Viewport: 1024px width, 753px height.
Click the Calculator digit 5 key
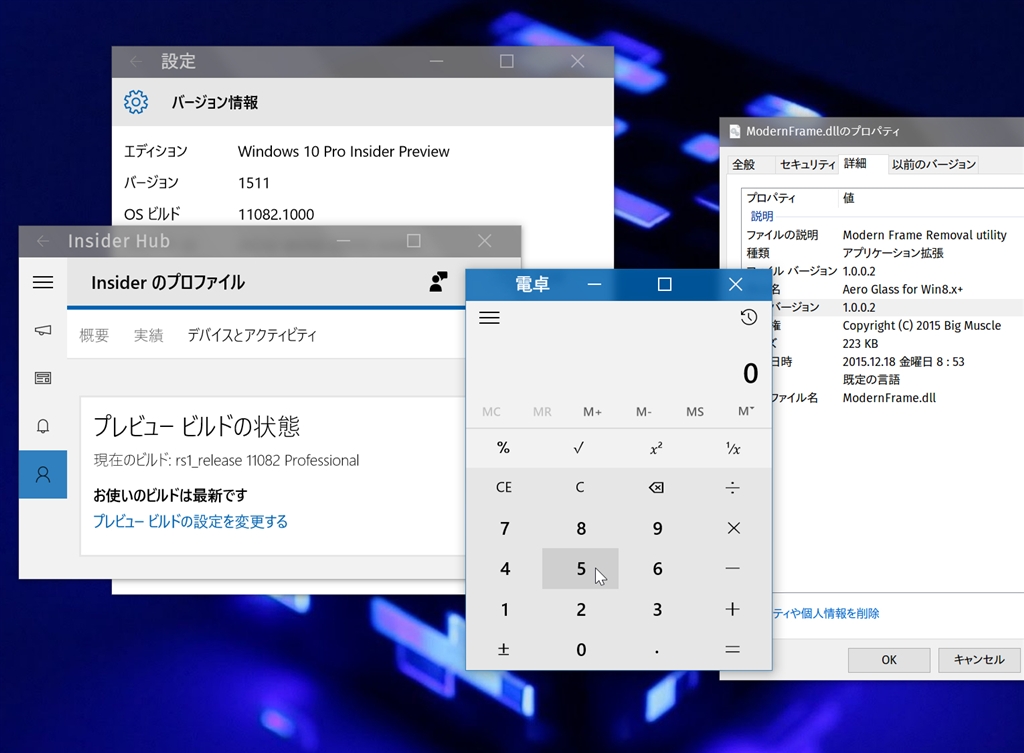click(580, 568)
